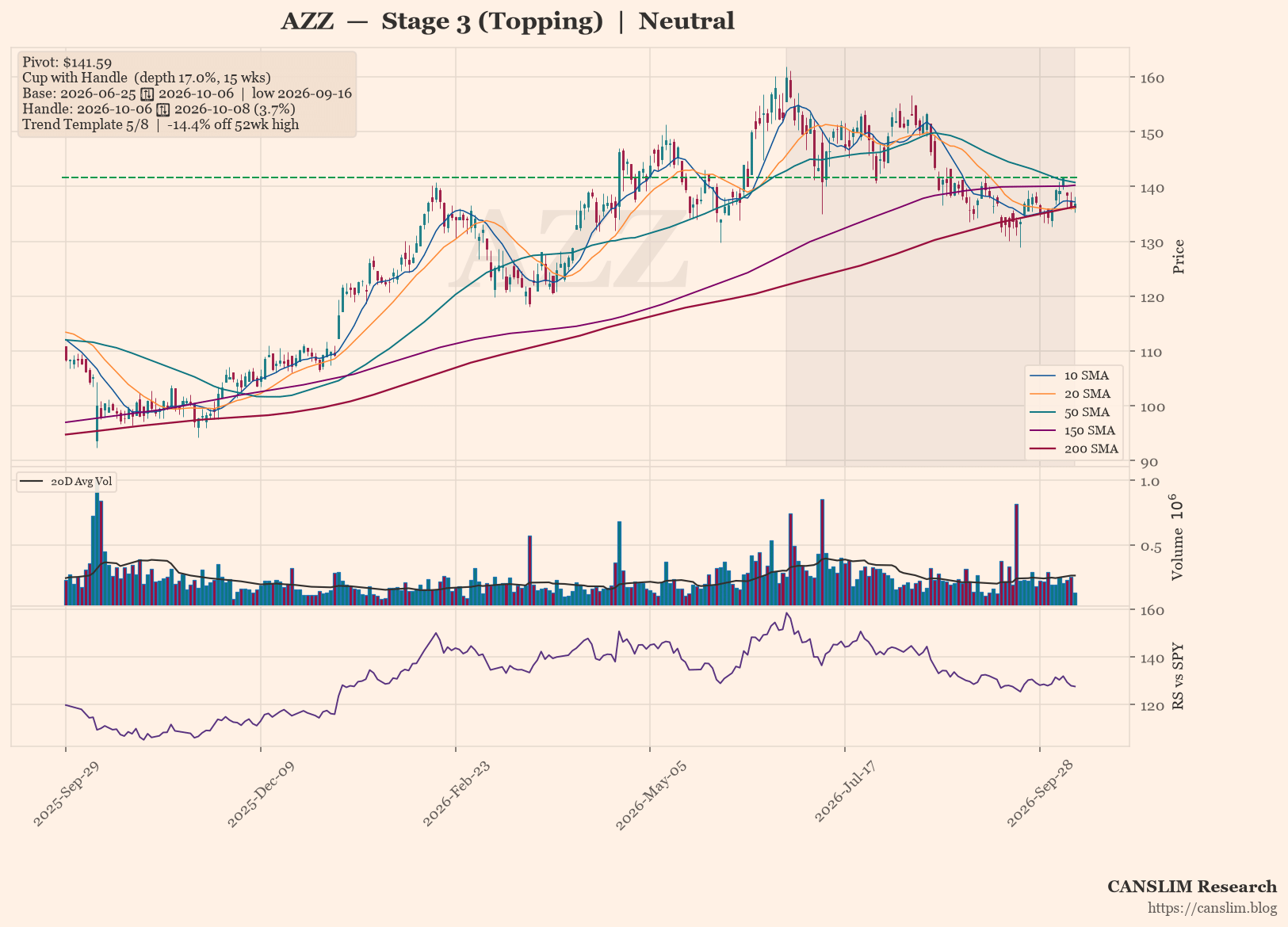This screenshot has width=1288, height=927.
Task: Select the 130 tick on the Price axis
Action: [x=1152, y=242]
